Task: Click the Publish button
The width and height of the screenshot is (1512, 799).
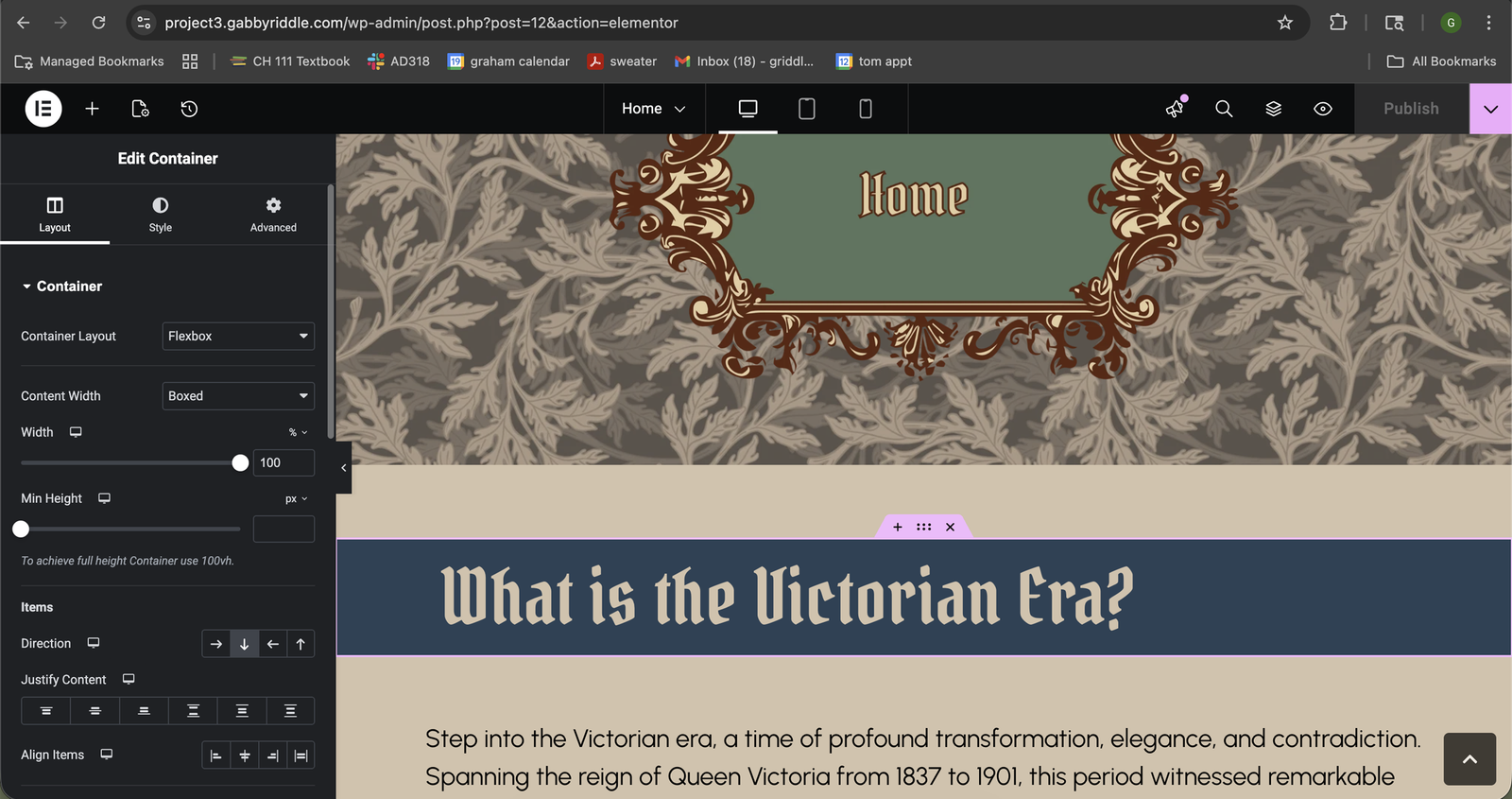Action: [1411, 109]
